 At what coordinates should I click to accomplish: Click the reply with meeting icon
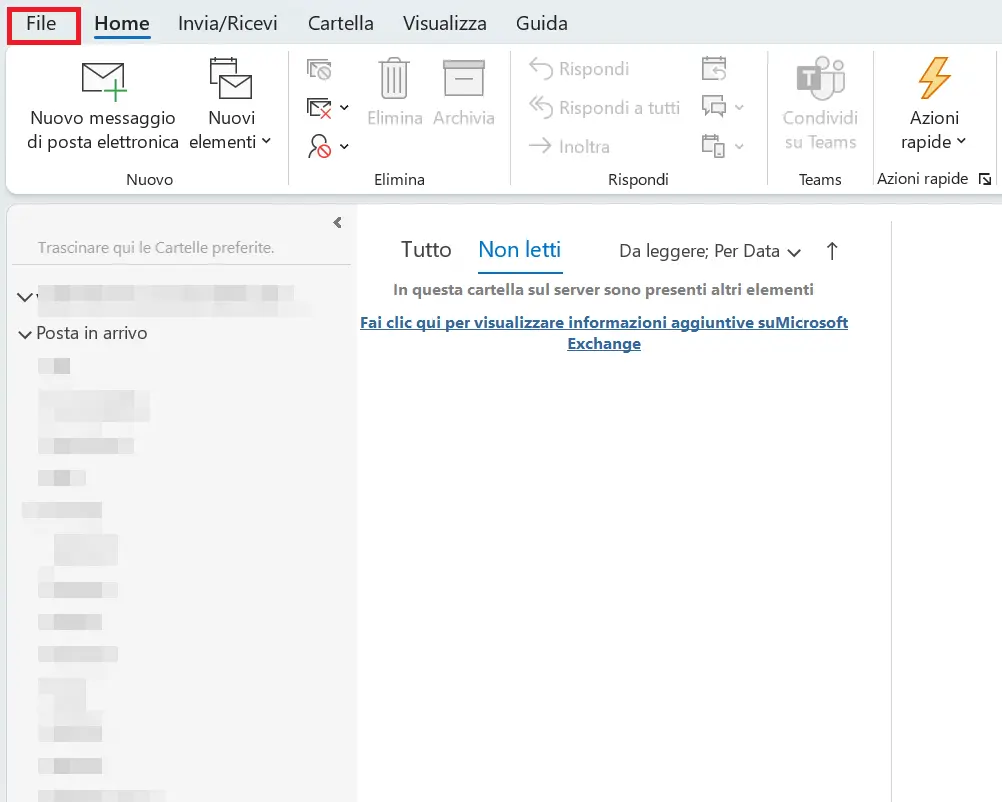point(714,68)
